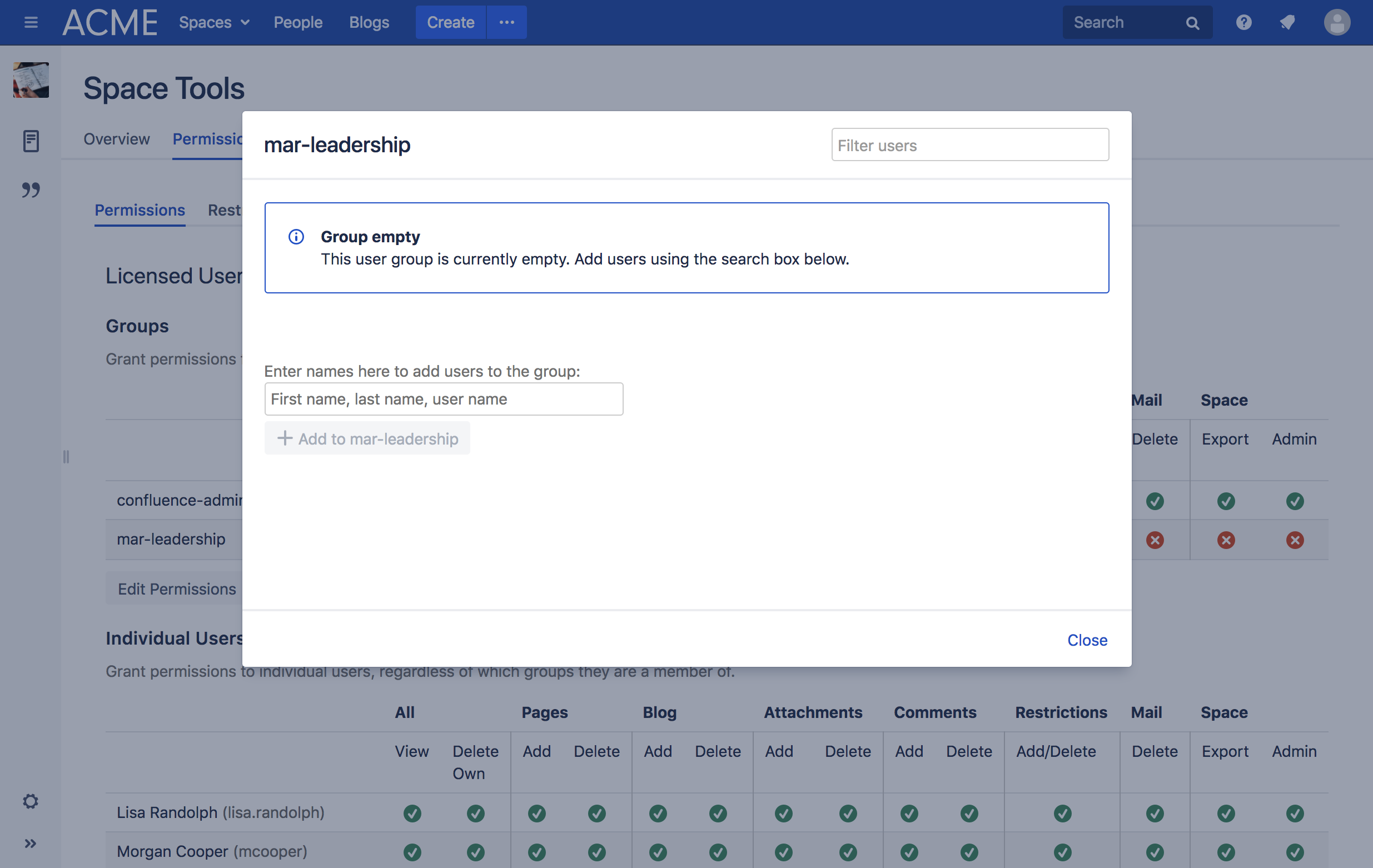This screenshot has width=1373, height=868.
Task: Click the add users name field
Action: coord(443,399)
